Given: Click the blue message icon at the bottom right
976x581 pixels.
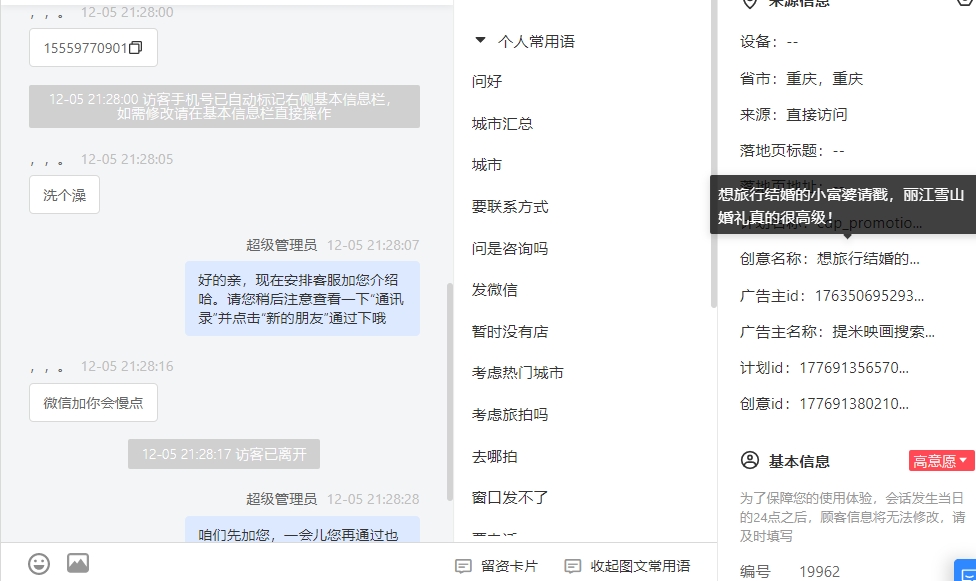Looking at the screenshot, I should pos(967,572).
